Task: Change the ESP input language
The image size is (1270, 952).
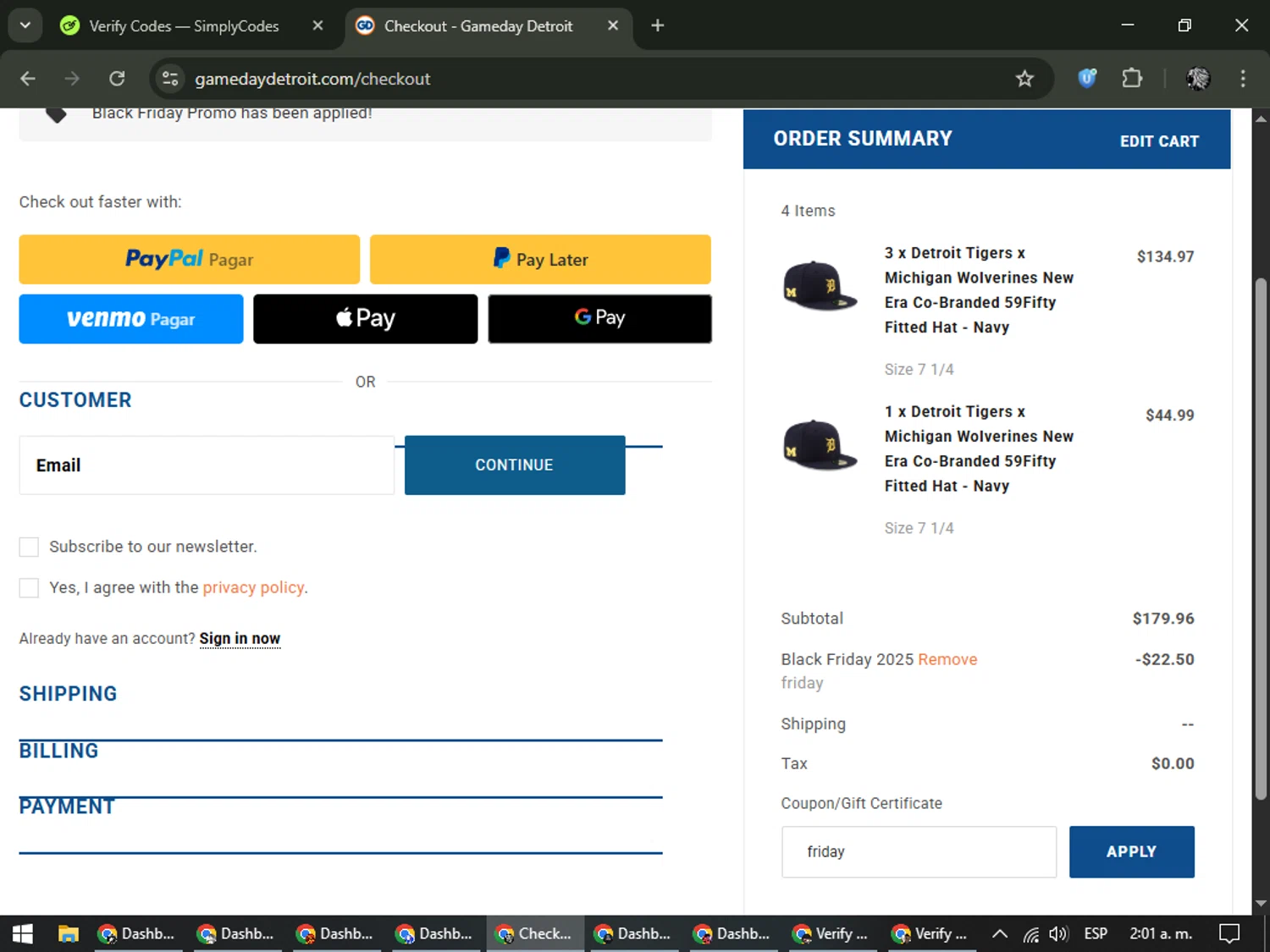Action: [x=1096, y=934]
